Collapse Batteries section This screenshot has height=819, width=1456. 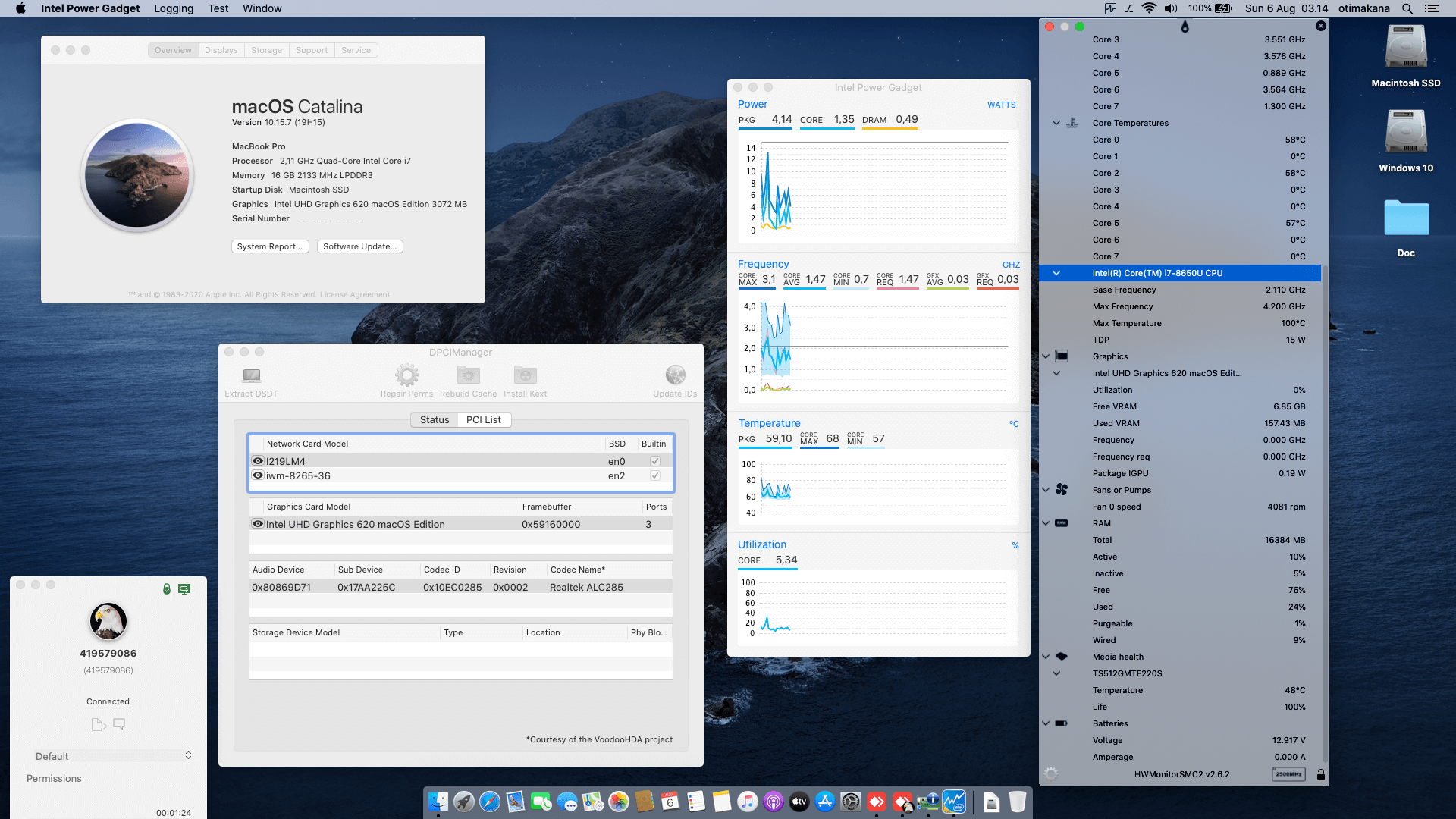click(1046, 723)
